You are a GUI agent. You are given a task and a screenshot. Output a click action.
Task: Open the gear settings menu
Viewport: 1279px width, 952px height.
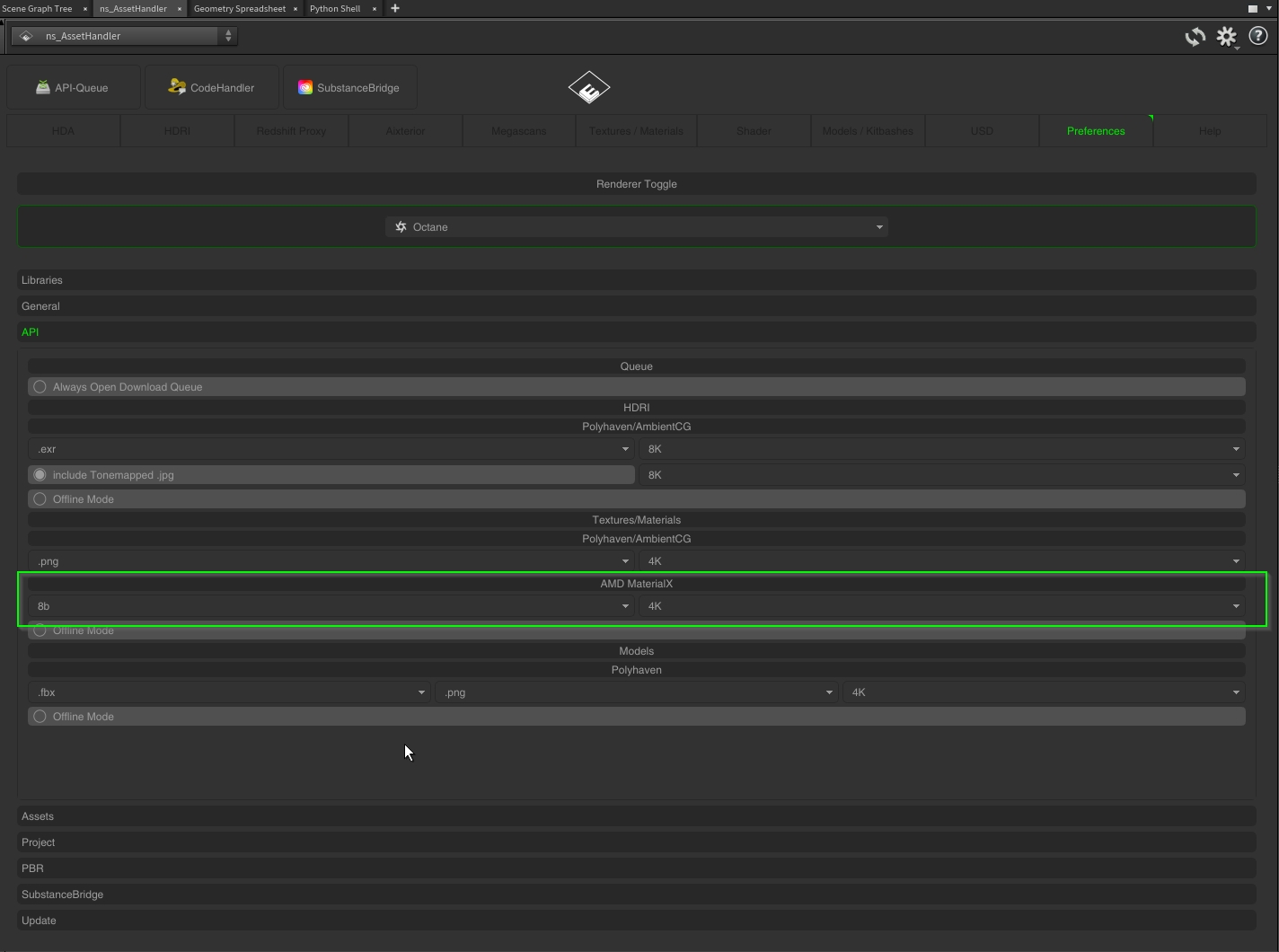click(x=1226, y=37)
